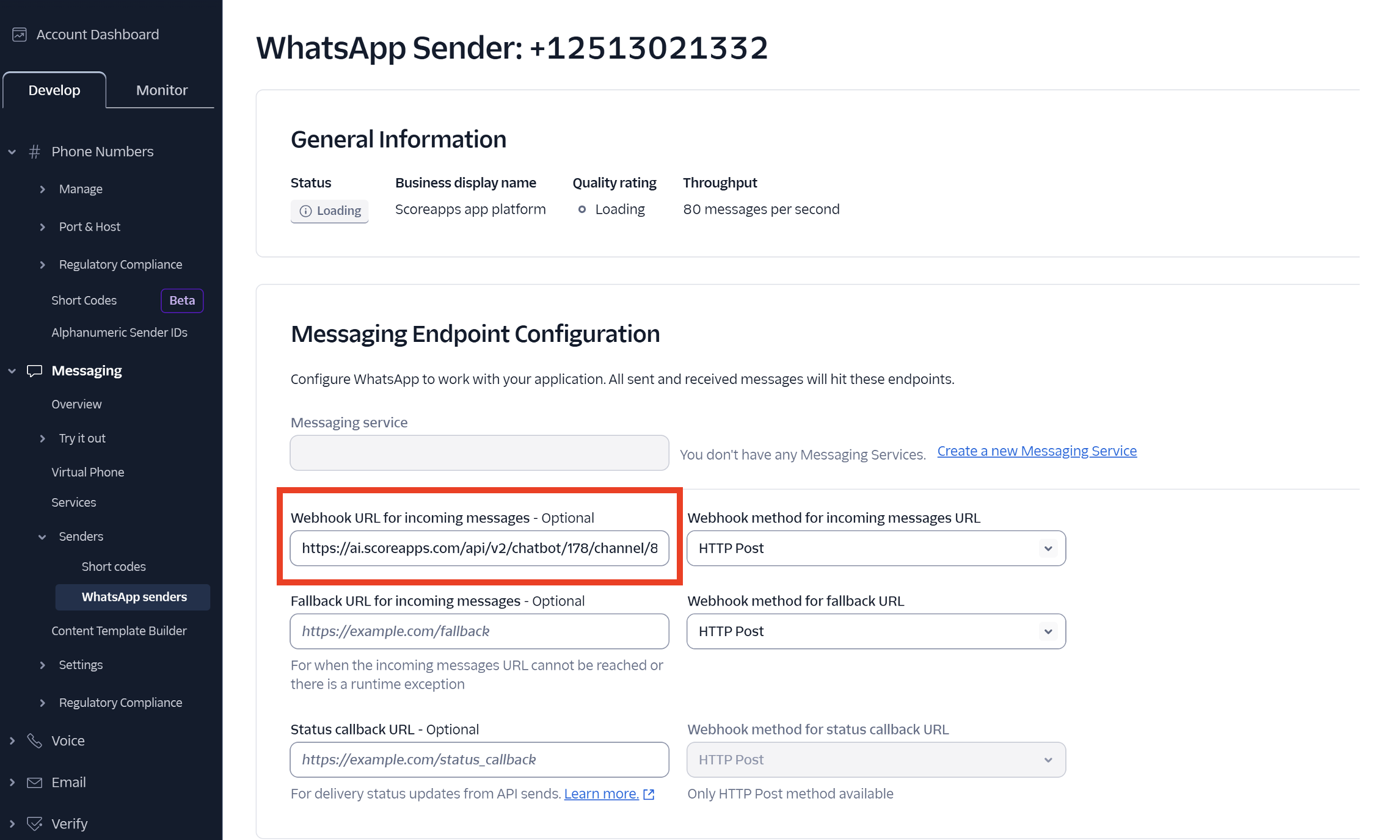Viewport: 1400px width, 840px height.
Task: Collapse the Senders tree section
Action: [x=43, y=537]
